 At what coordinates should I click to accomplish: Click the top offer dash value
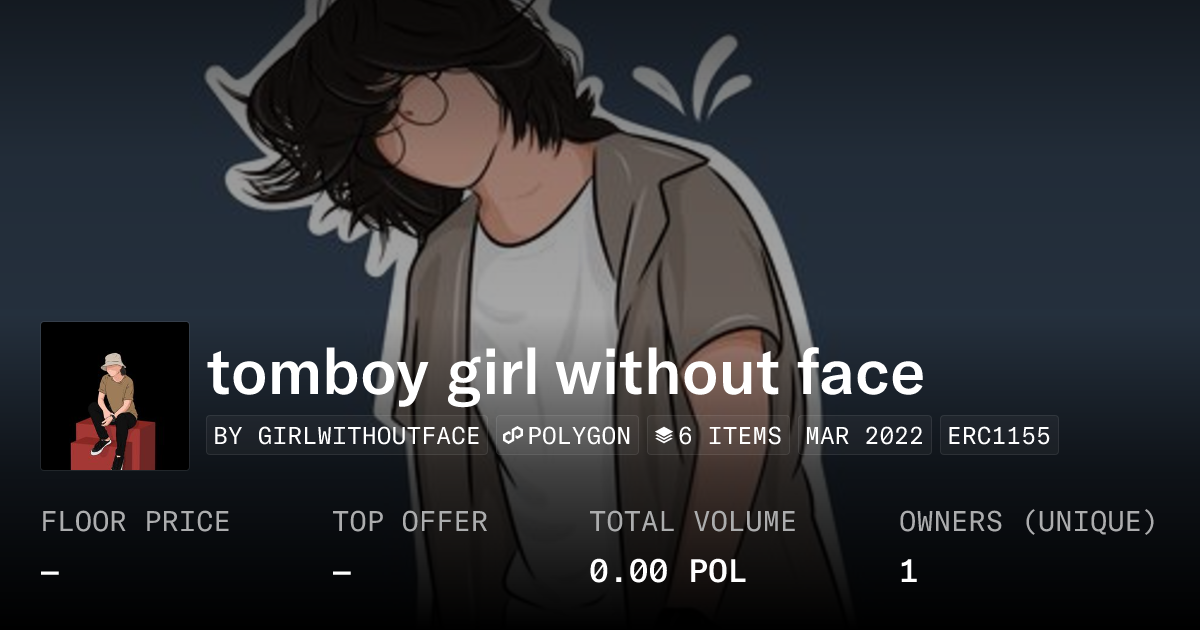[x=342, y=573]
